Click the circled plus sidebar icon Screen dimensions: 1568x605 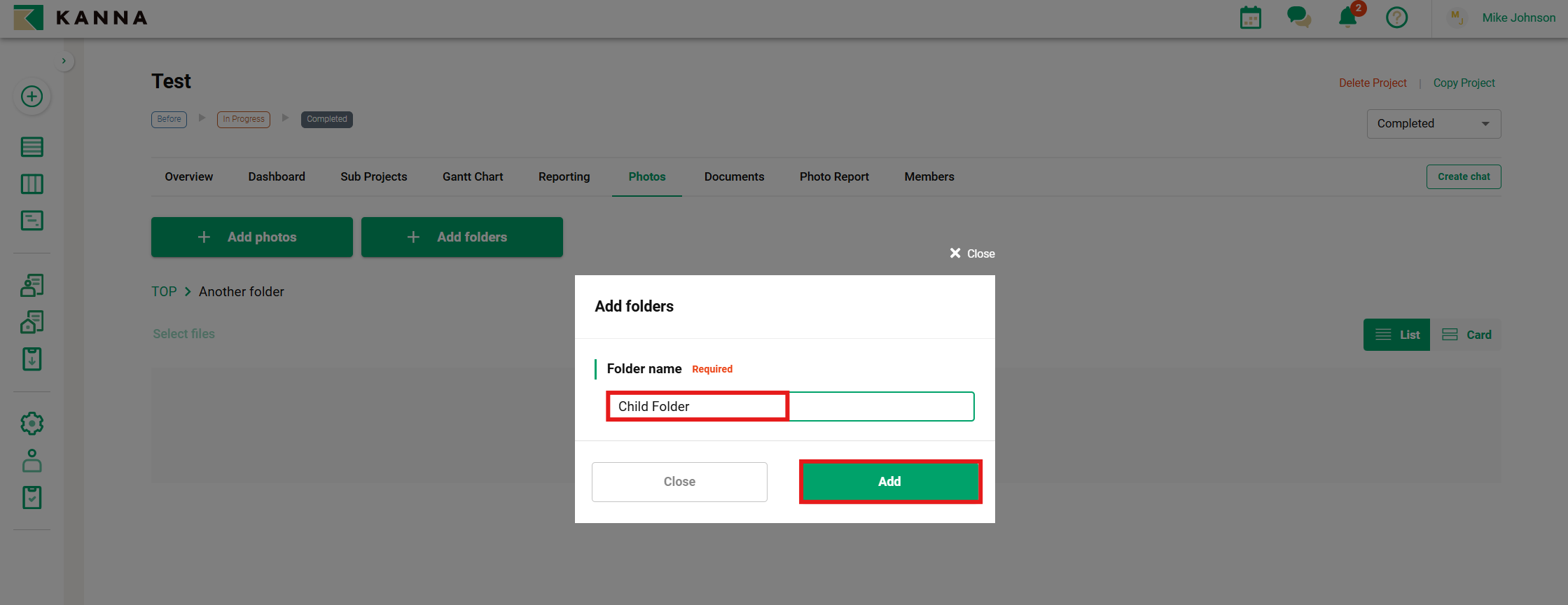pos(32,97)
